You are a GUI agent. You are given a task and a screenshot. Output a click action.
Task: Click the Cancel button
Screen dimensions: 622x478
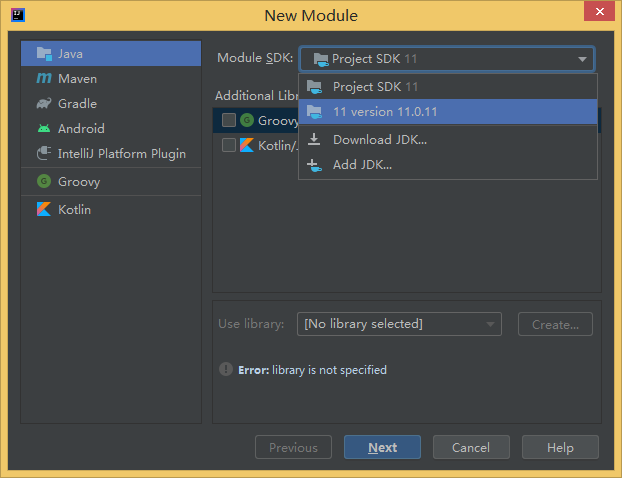(471, 447)
